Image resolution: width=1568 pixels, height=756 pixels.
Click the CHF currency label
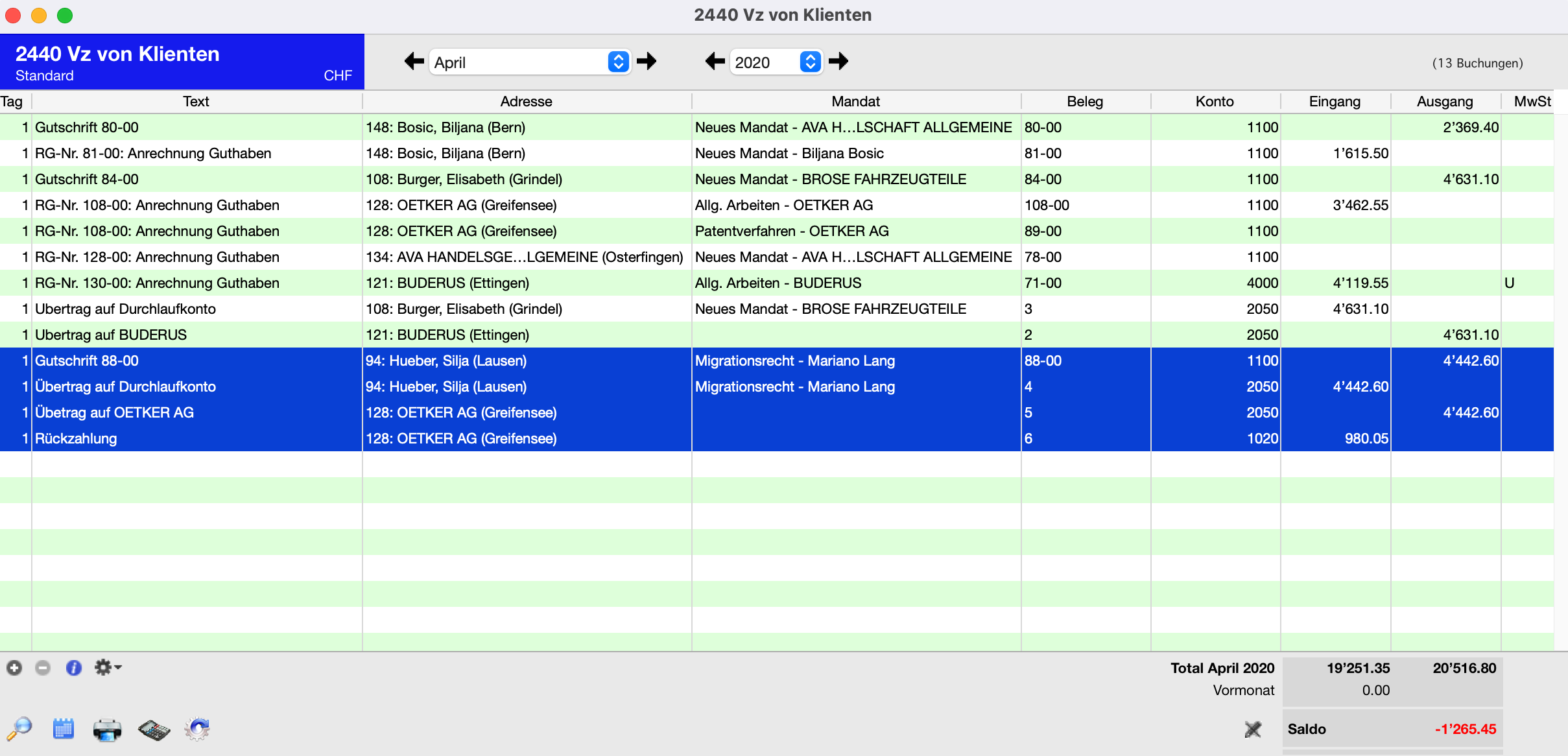coord(338,75)
